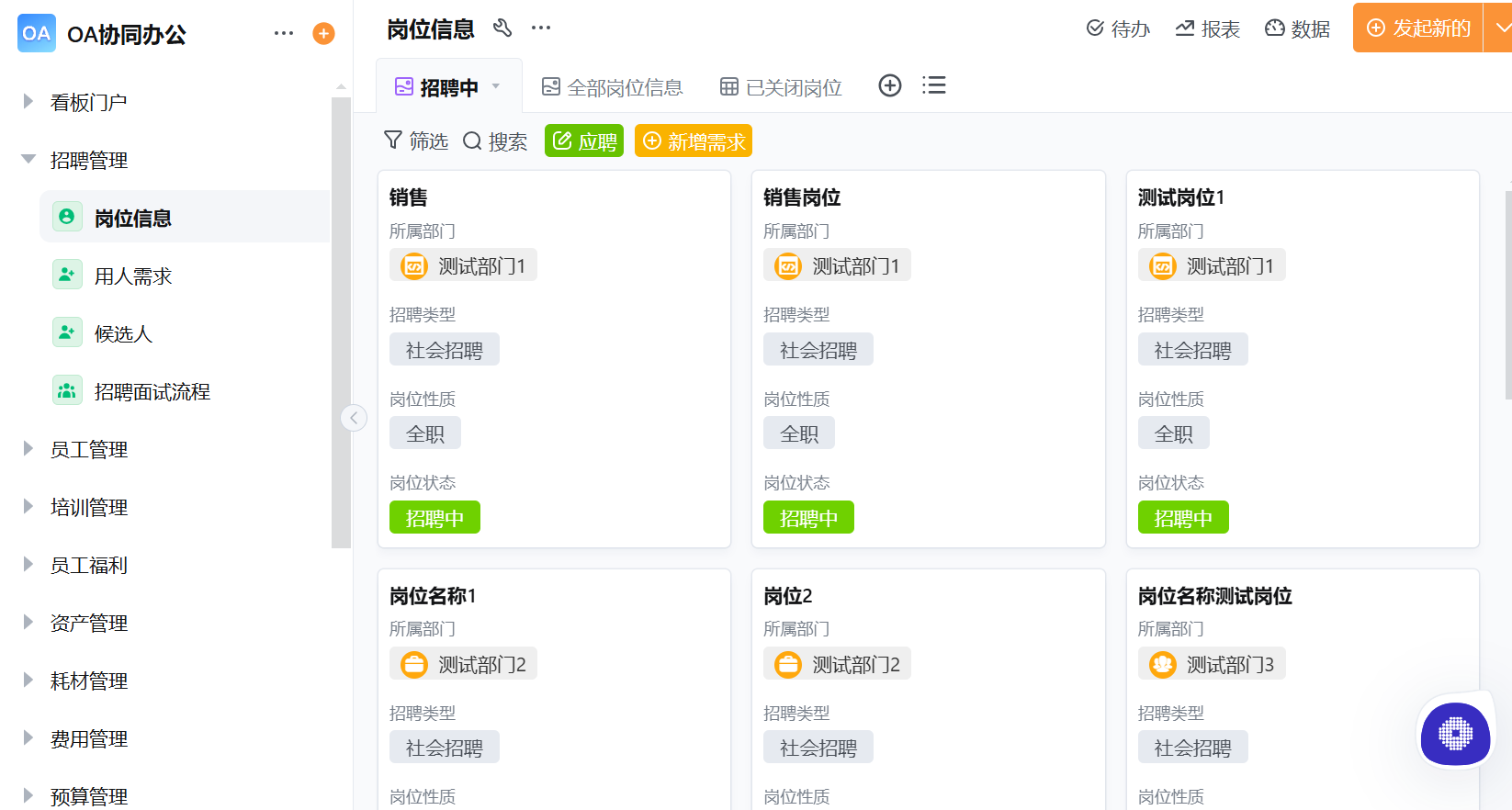Add a new view with circled plus
This screenshot has height=810, width=1512.
coord(890,85)
